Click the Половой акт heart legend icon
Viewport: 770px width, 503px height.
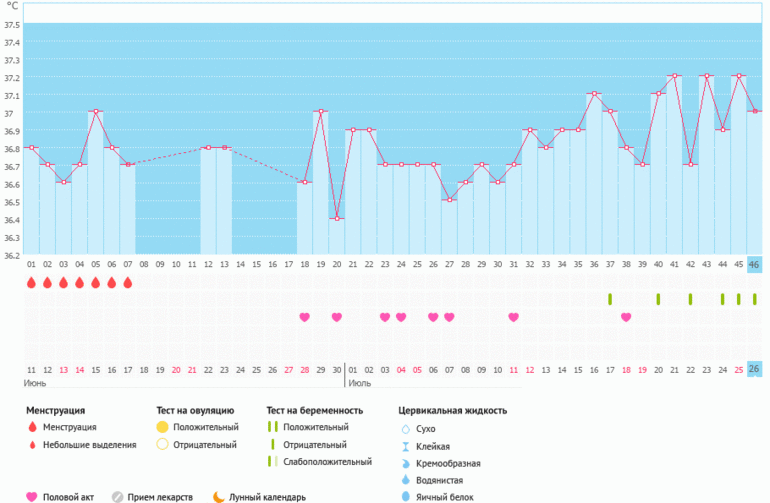click(31, 496)
